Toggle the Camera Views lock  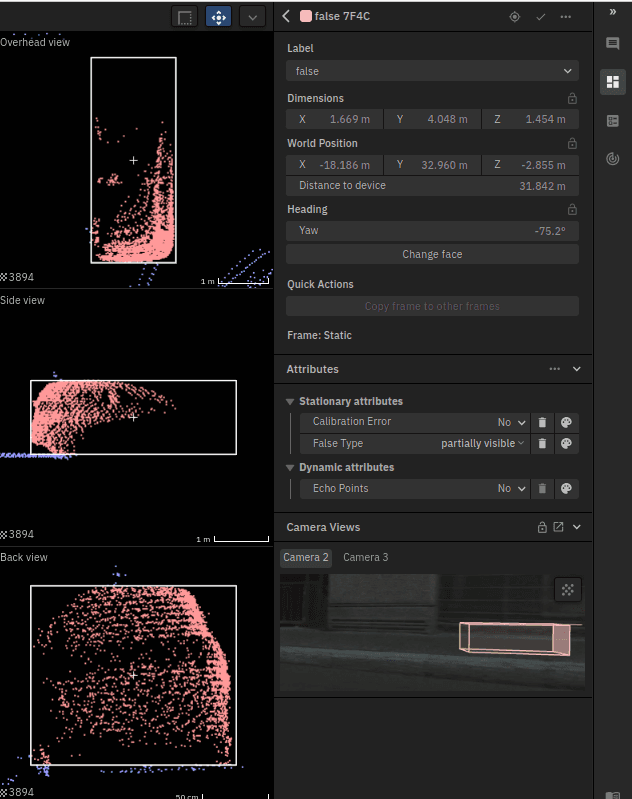542,527
